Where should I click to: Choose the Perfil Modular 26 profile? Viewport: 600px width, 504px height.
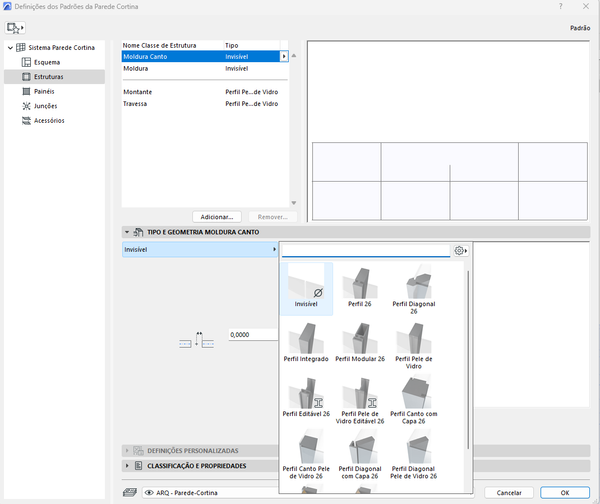click(360, 343)
